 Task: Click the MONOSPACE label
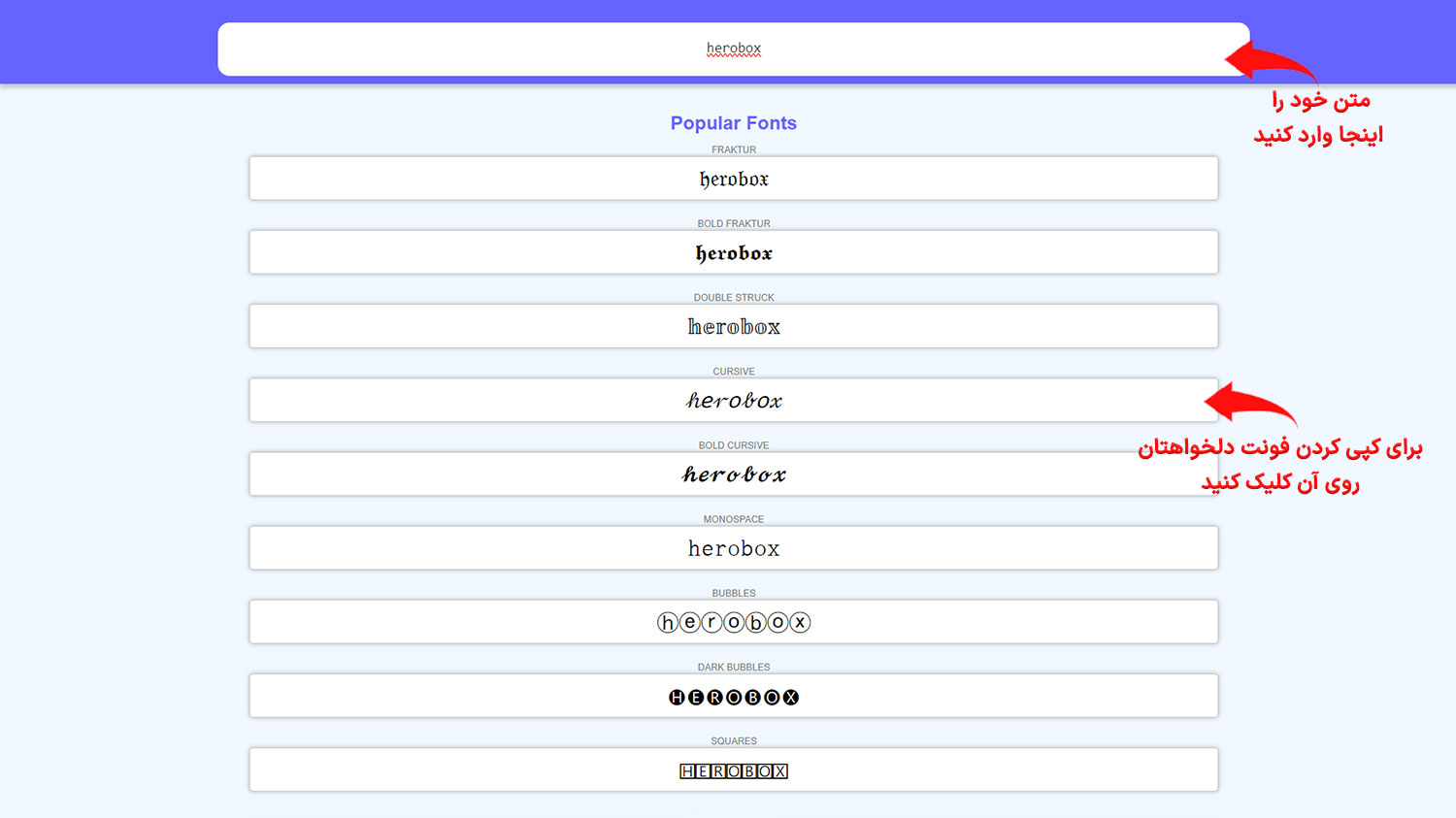734,519
